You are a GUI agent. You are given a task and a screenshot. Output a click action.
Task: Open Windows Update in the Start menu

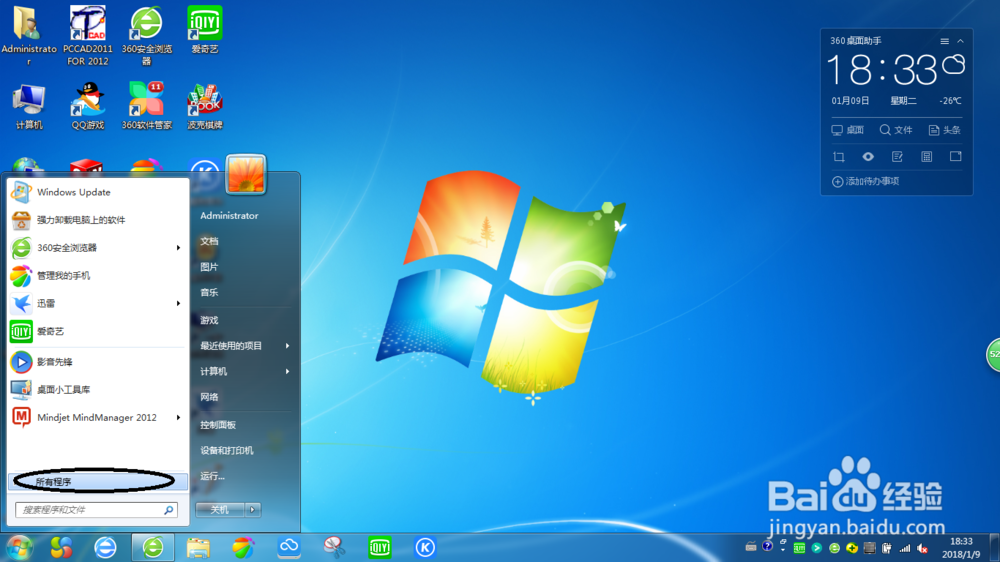[x=98, y=192]
